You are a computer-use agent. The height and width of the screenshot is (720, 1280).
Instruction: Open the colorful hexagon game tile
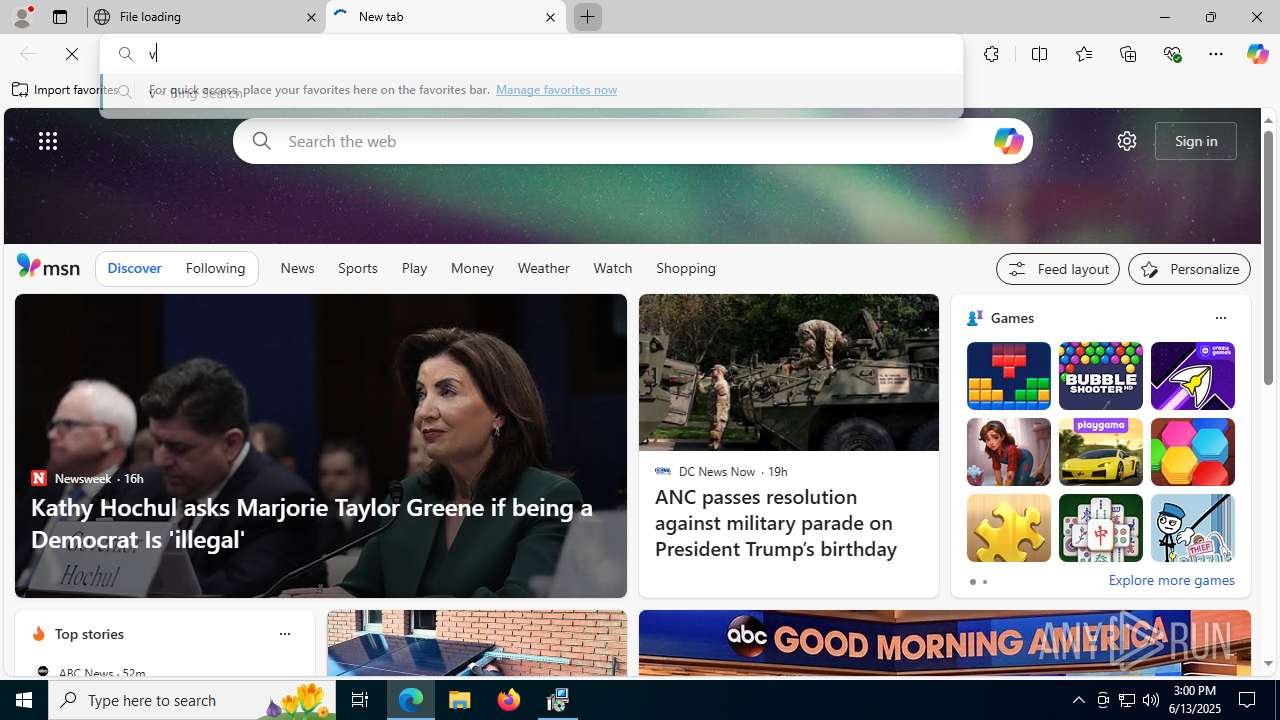(1192, 452)
